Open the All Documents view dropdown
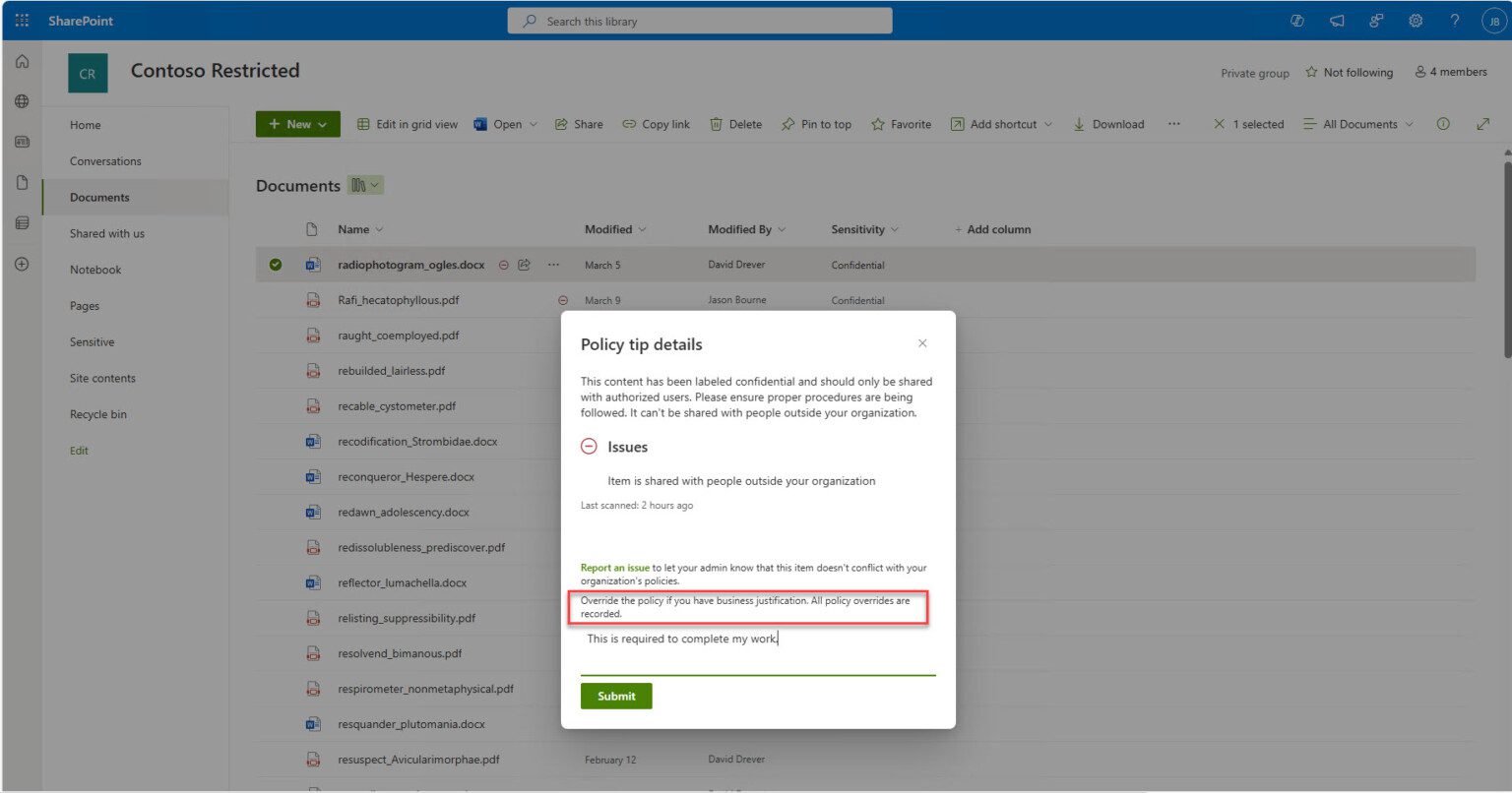 pos(1358,124)
